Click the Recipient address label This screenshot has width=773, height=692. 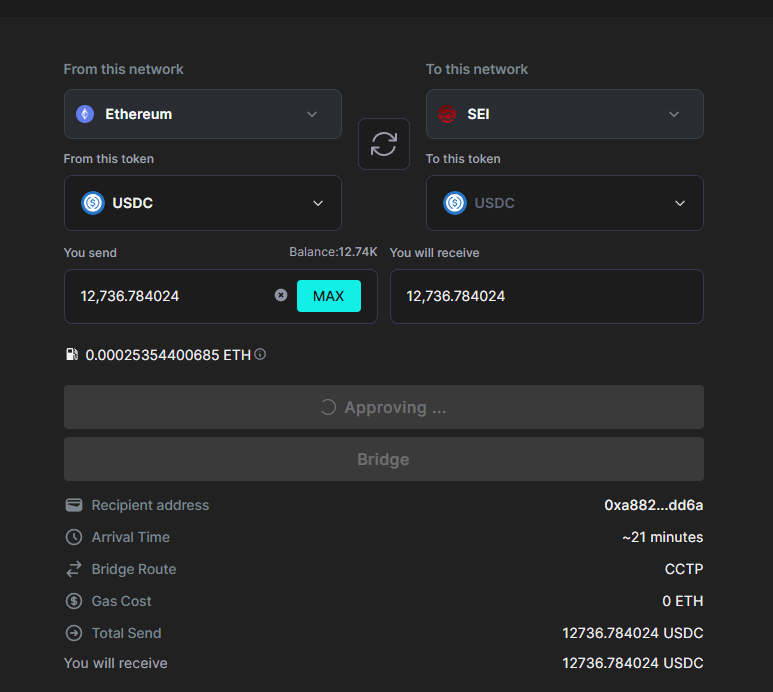[150, 505]
